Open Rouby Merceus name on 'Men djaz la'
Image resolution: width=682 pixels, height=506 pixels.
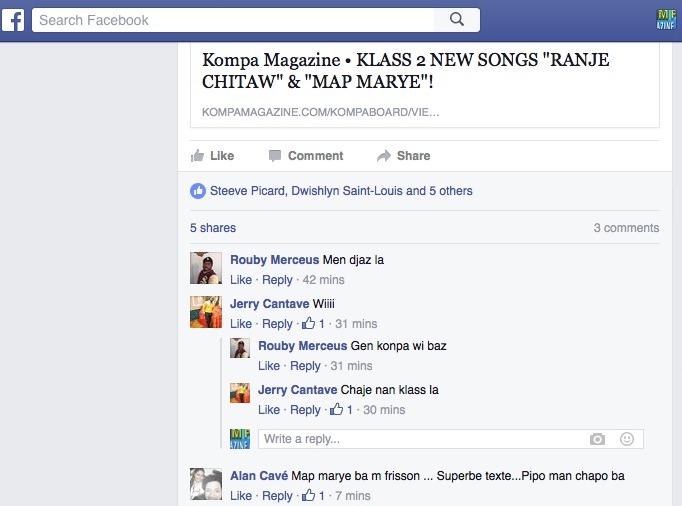click(x=274, y=260)
